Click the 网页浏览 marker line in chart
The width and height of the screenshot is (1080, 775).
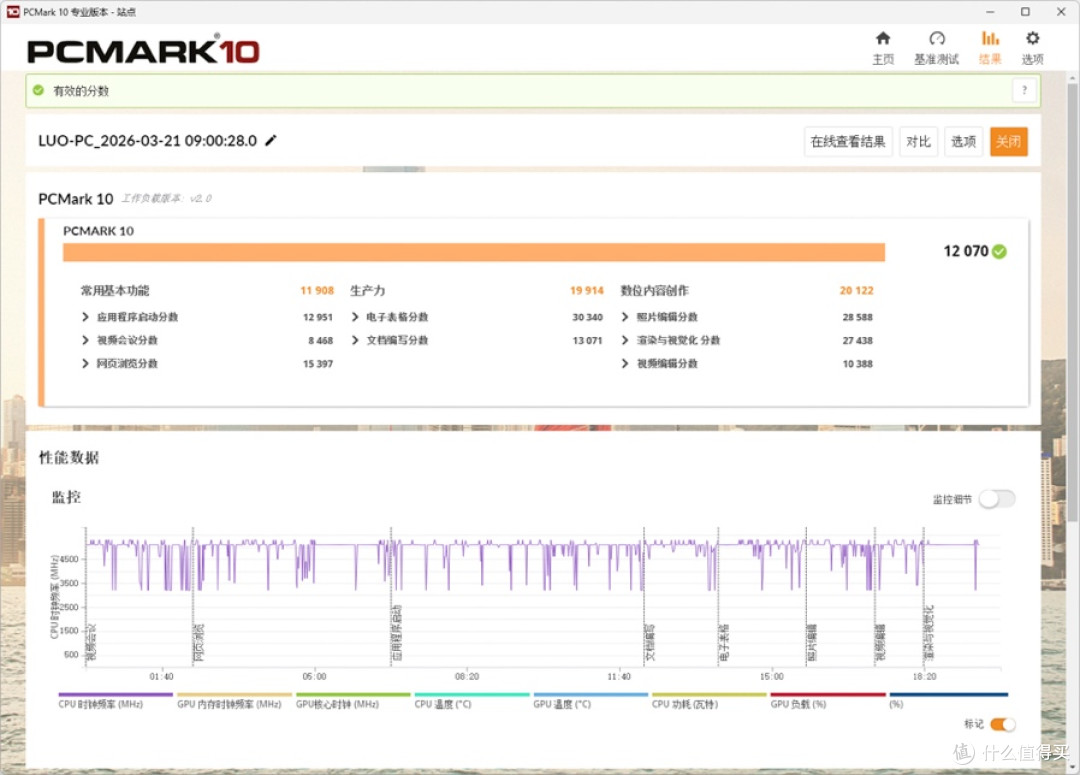pyautogui.click(x=193, y=597)
